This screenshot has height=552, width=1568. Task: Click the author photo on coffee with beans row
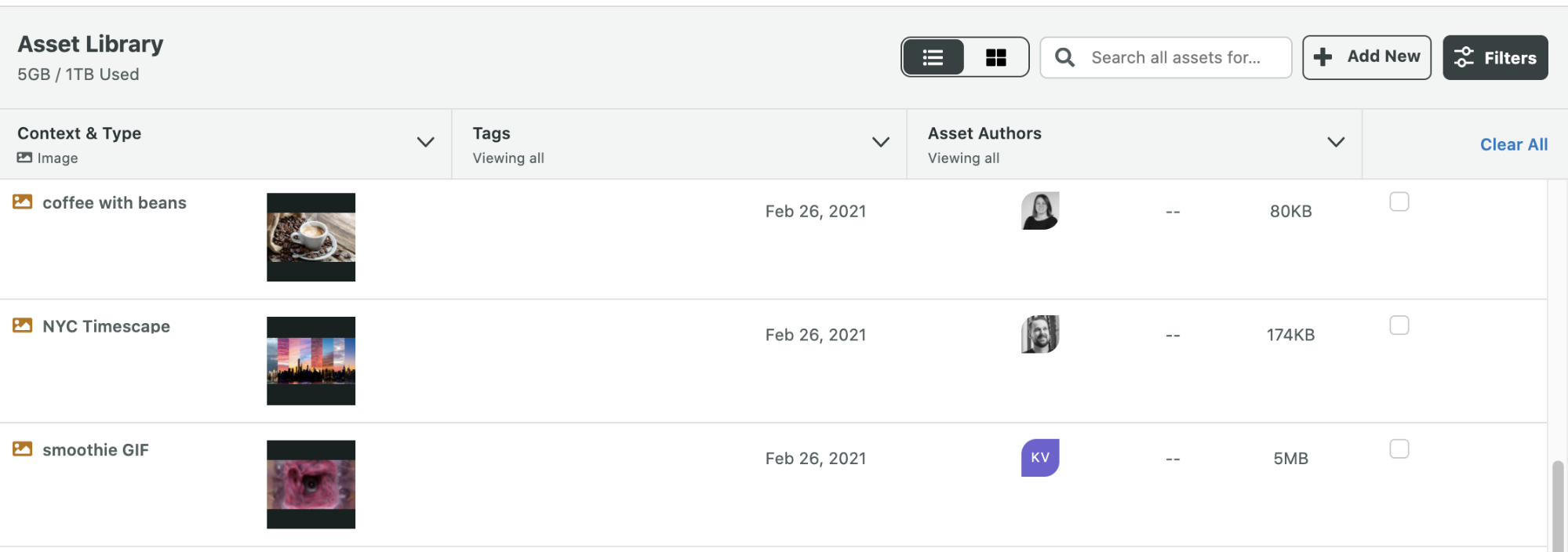point(1040,211)
